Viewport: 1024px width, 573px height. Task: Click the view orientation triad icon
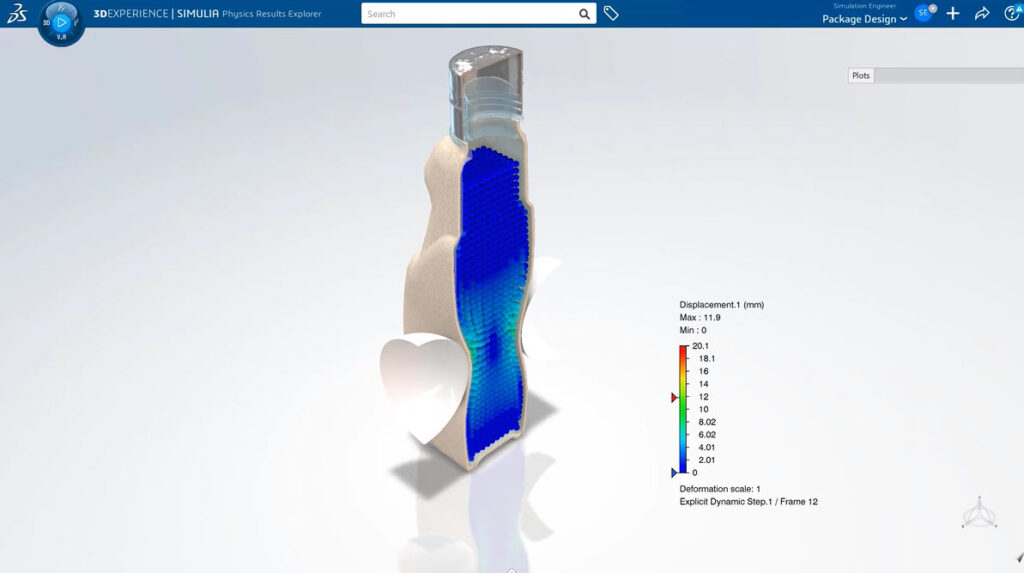click(x=977, y=513)
